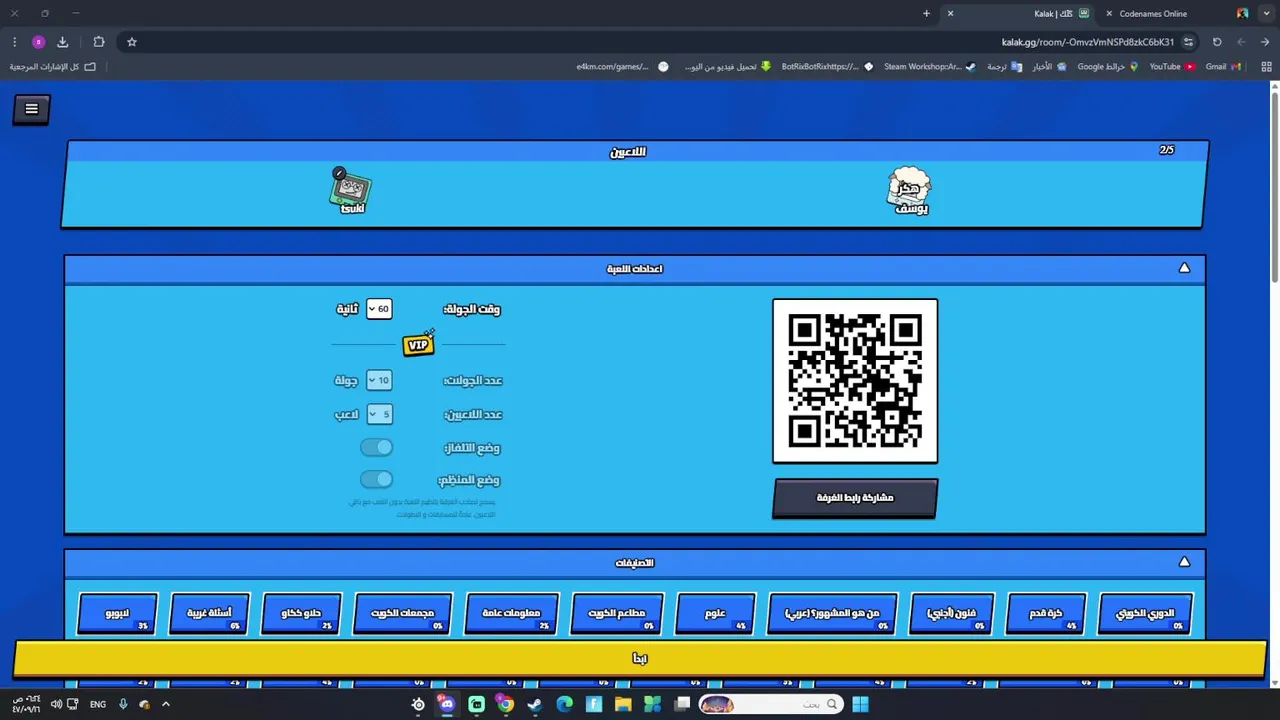This screenshot has height=720, width=1280.
Task: Open the Steam Workshop bookmark
Action: 929,67
